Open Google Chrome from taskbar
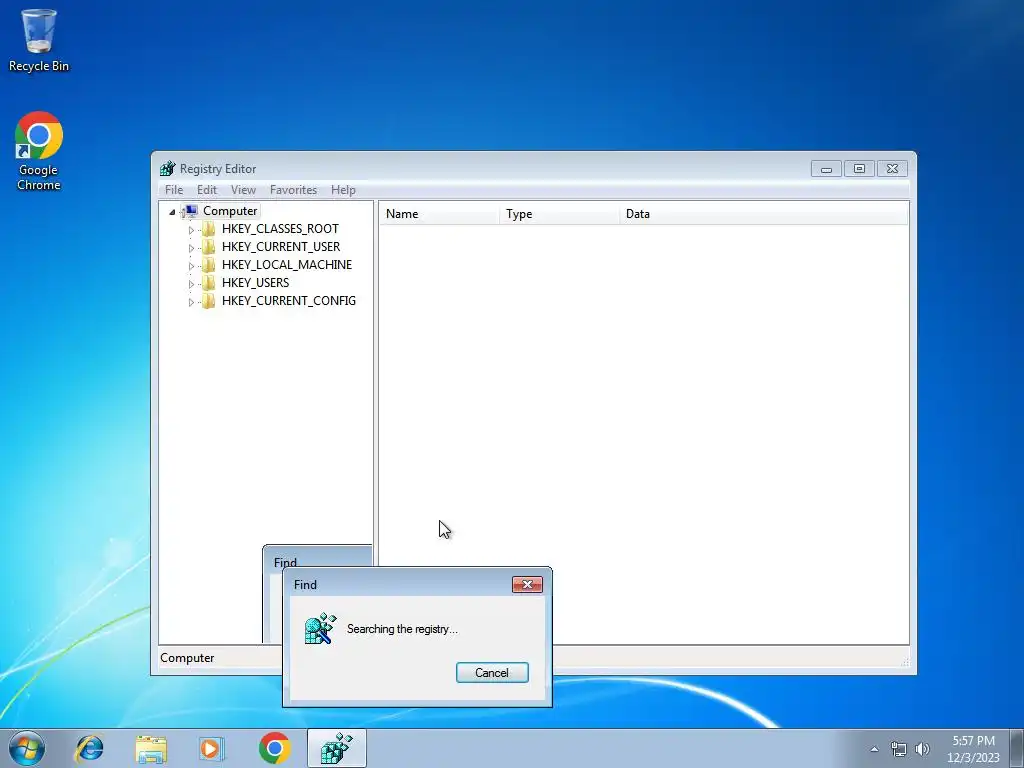The width and height of the screenshot is (1024, 768). [274, 748]
